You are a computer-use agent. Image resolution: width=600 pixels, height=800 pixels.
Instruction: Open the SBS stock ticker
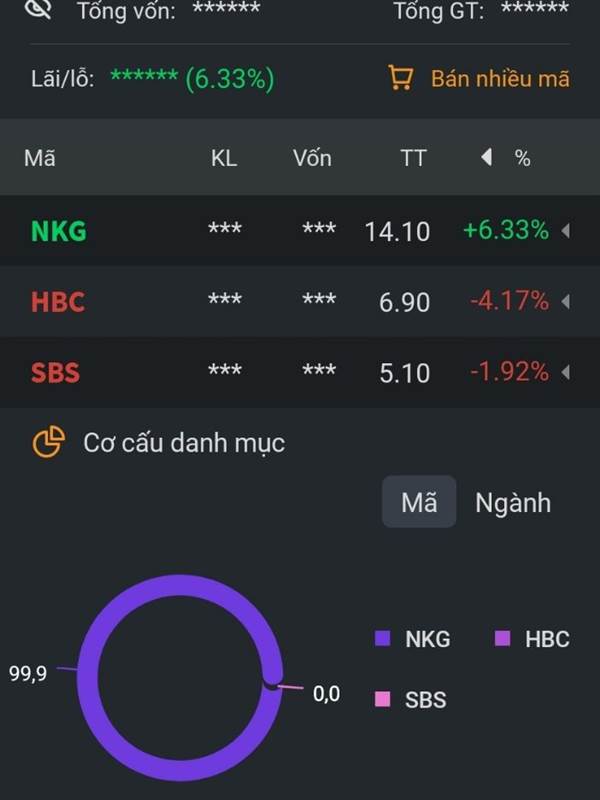pos(56,372)
